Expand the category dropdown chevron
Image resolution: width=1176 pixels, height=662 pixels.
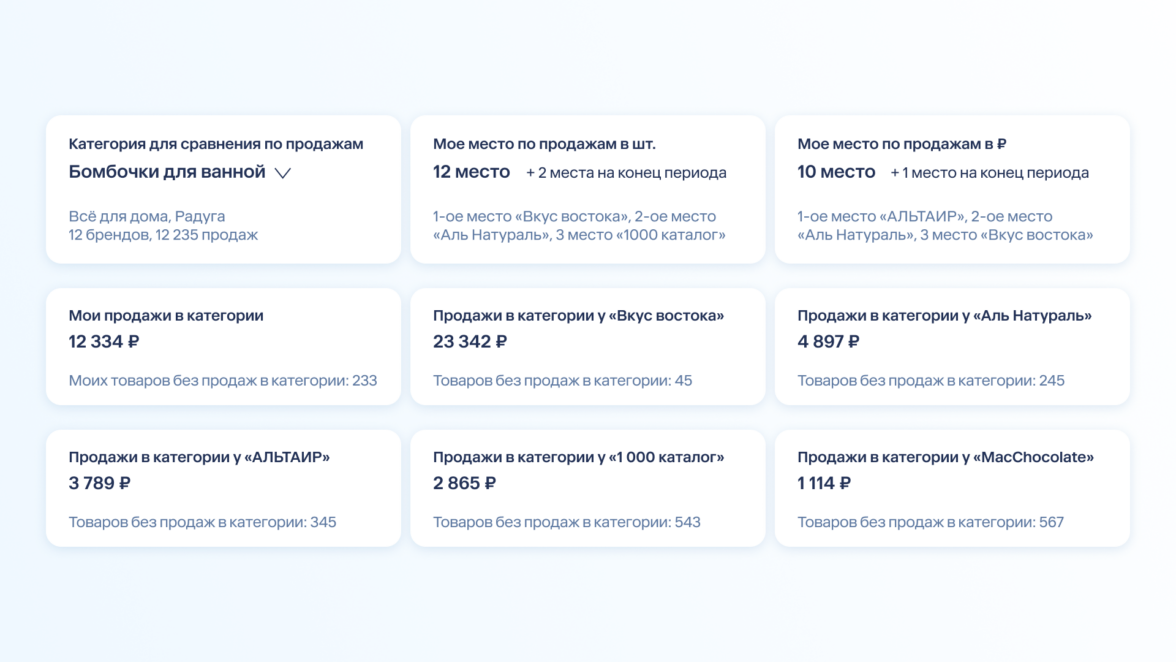tap(283, 173)
